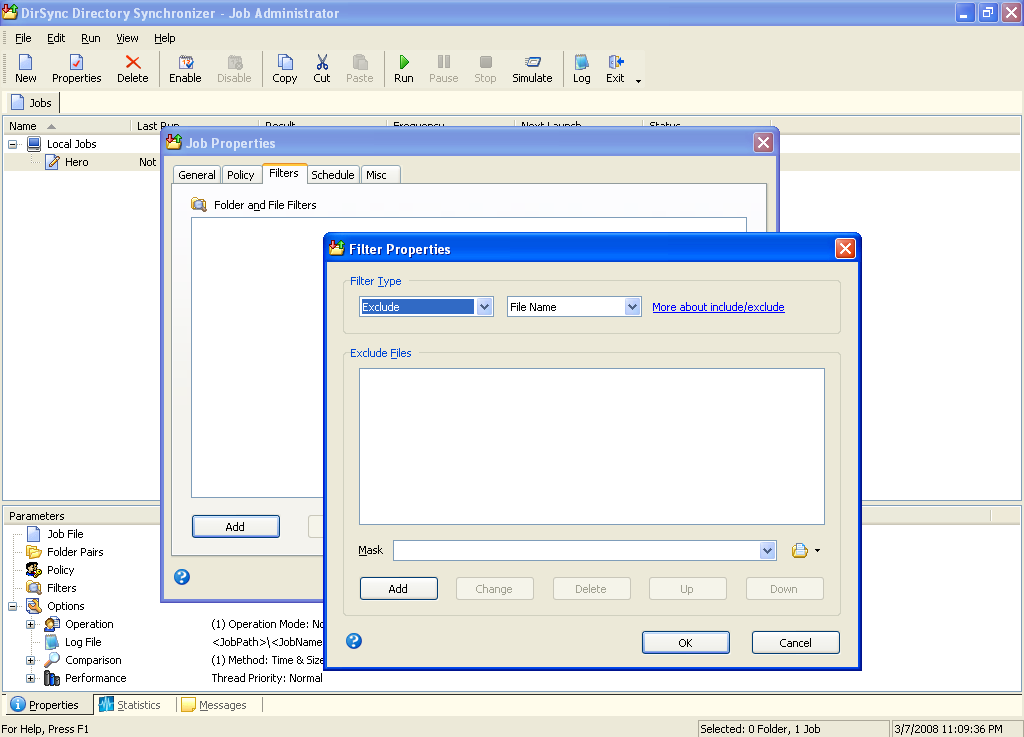1024x737 pixels.
Task: Select the Job File parameter
Action: click(x=65, y=534)
